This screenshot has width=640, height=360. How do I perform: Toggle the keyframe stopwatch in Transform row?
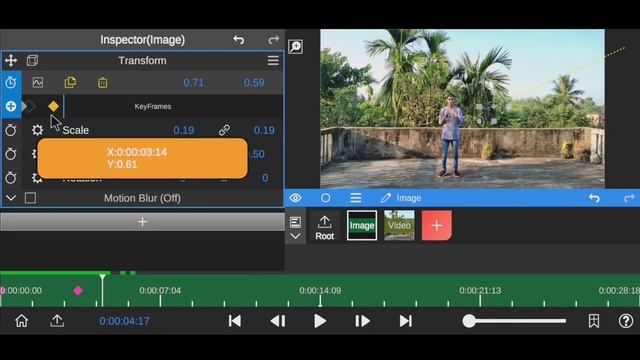click(11, 82)
